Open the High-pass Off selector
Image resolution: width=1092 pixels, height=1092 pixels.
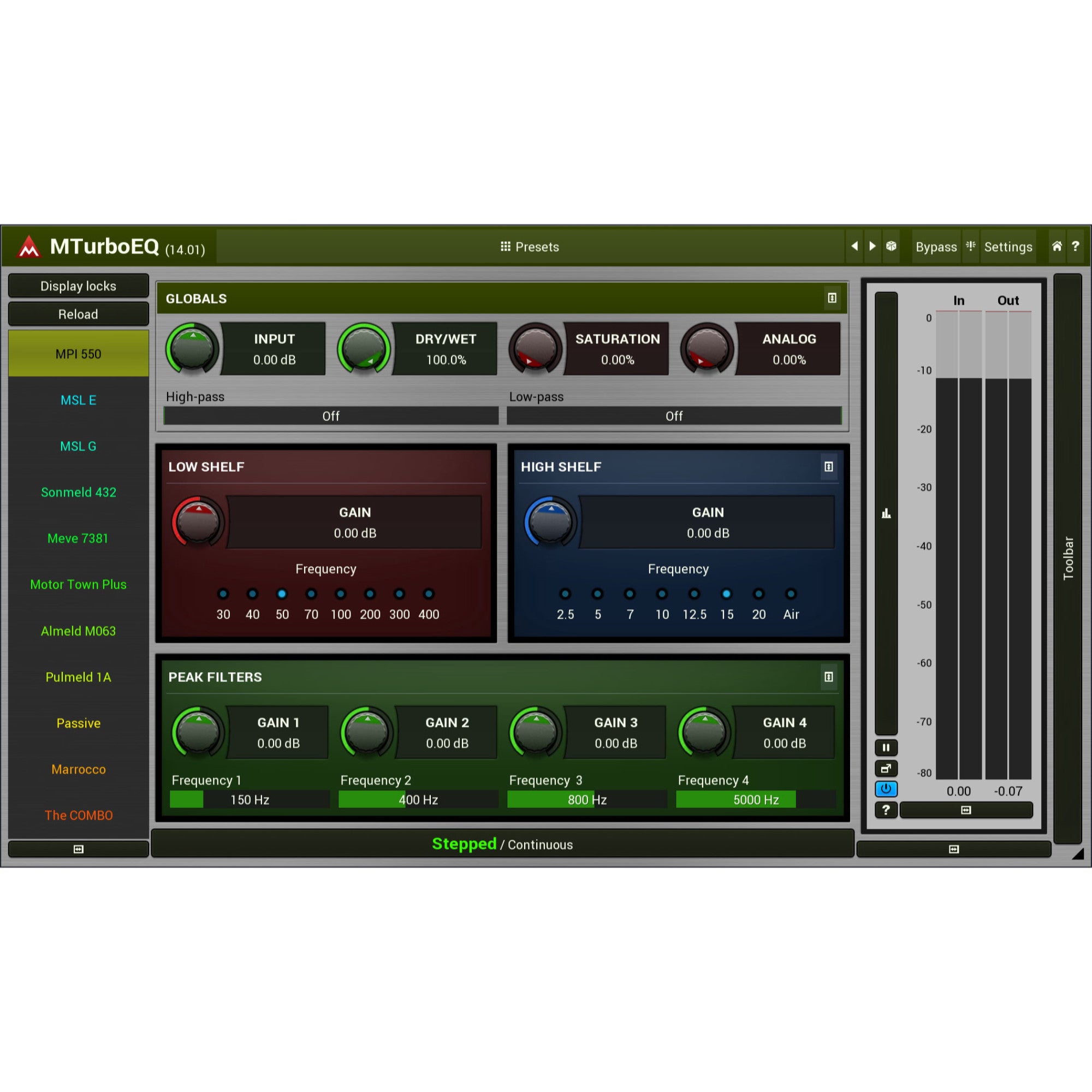[331, 416]
